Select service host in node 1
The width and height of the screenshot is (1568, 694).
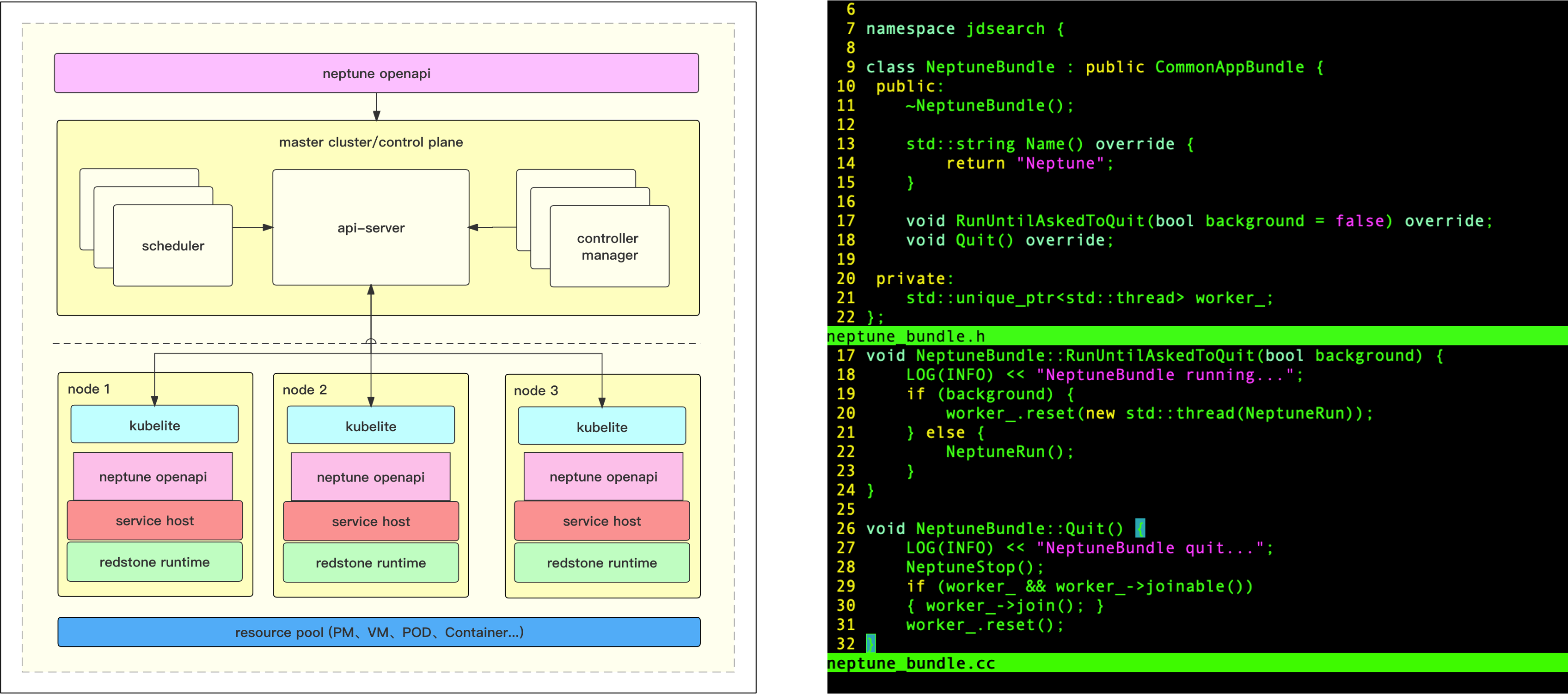coord(154,521)
